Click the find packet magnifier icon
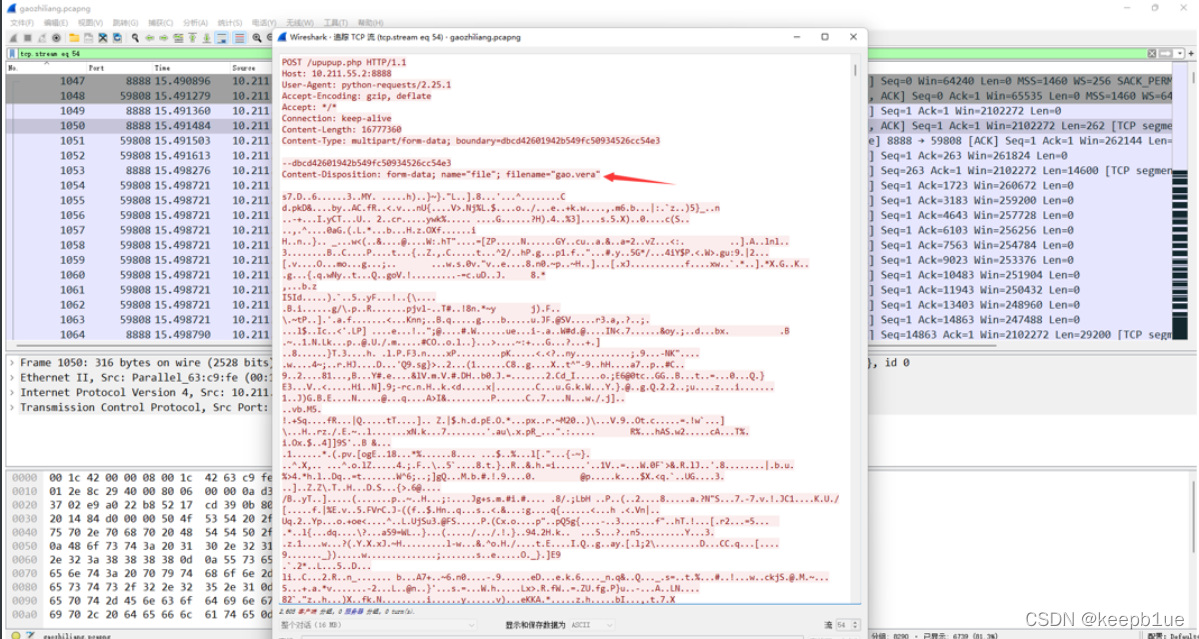The height and width of the screenshot is (639, 1199). (135, 38)
